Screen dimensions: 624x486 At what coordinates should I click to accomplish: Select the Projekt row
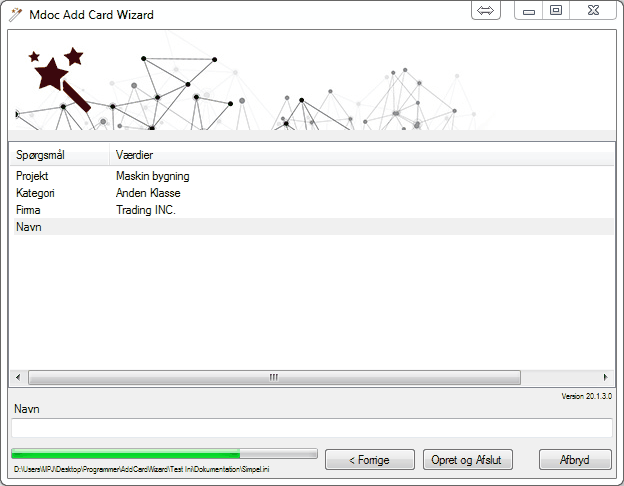click(33, 176)
